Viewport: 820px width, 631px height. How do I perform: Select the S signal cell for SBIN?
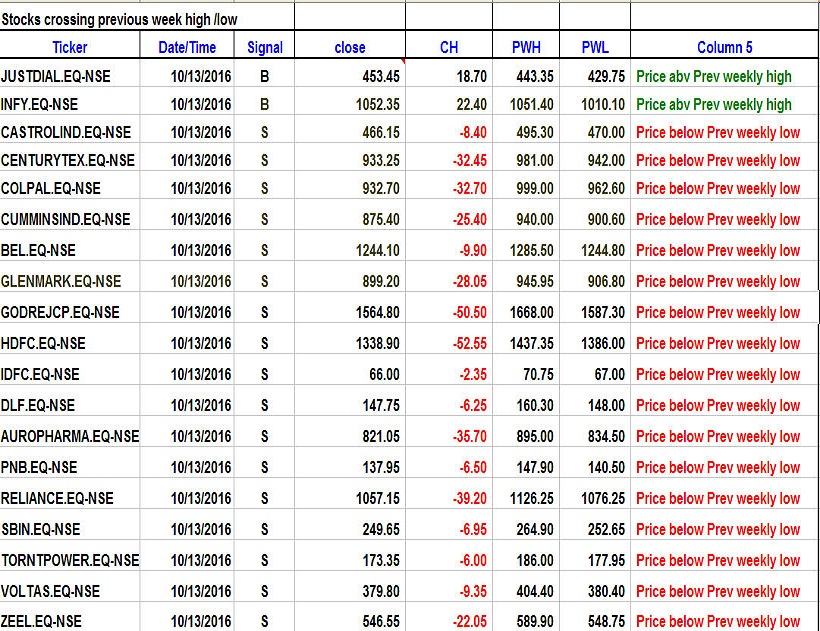click(265, 529)
